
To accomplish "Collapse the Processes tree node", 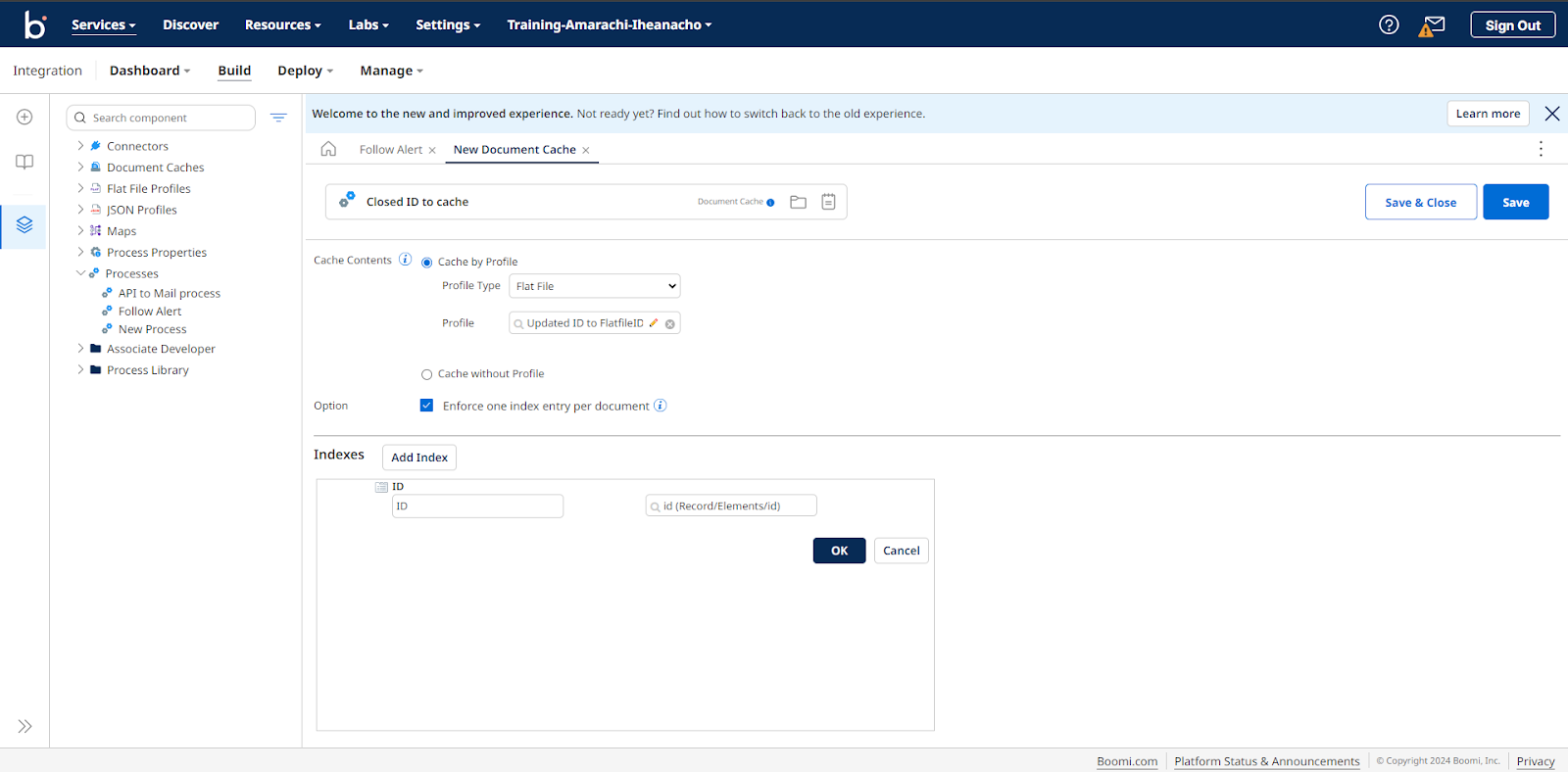I will (x=80, y=273).
